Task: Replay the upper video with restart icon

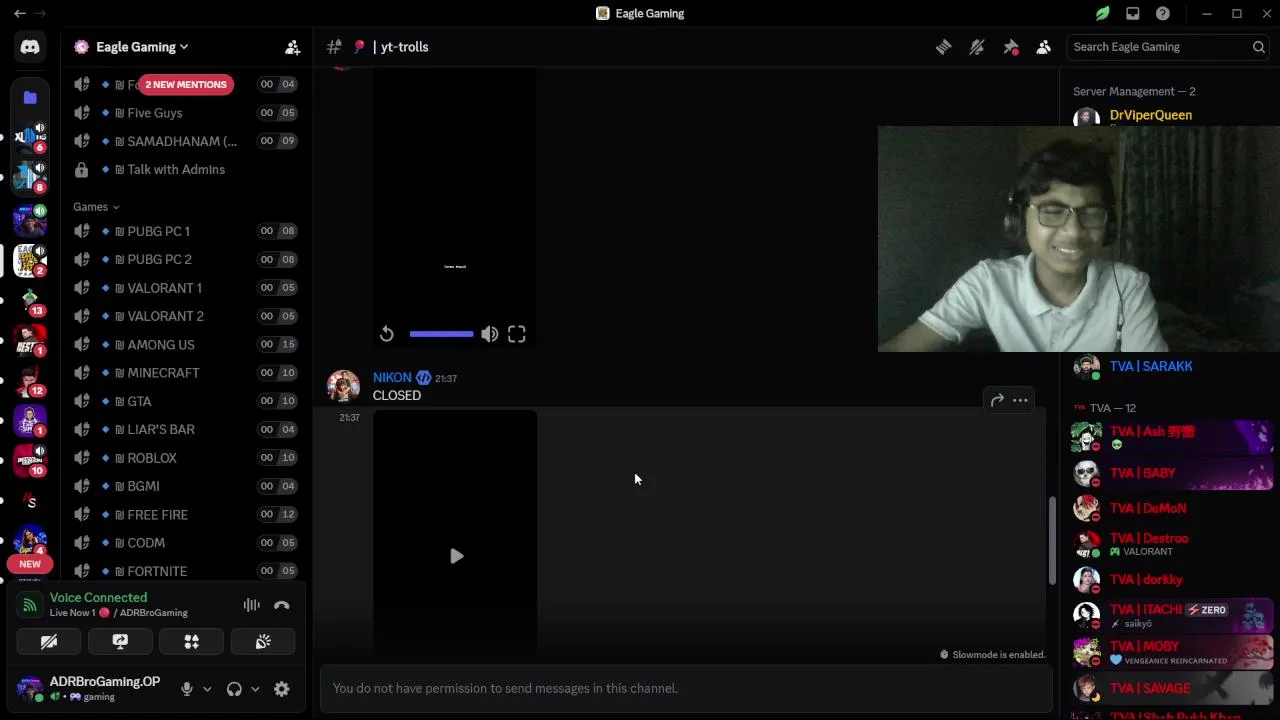Action: tap(387, 334)
